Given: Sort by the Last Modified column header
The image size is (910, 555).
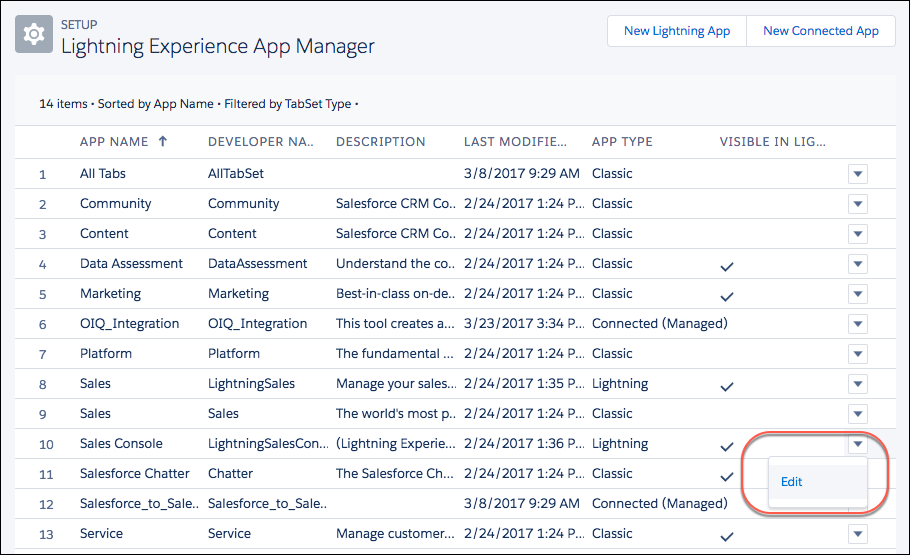Looking at the screenshot, I should [x=515, y=142].
